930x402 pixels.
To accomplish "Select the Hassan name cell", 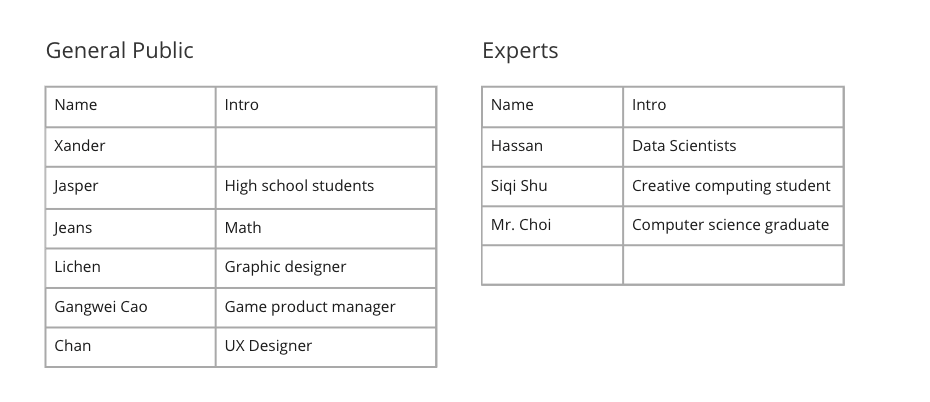I will pyautogui.click(x=552, y=146).
